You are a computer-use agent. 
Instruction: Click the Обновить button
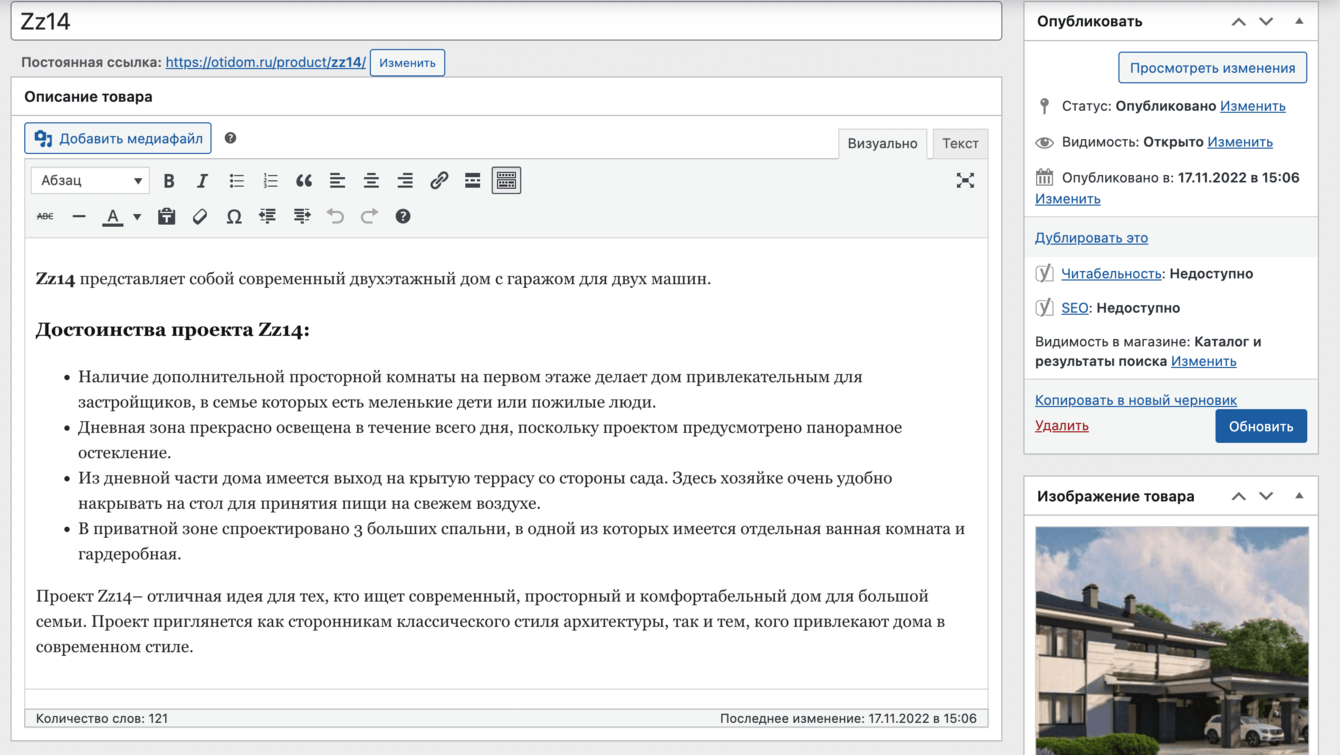(1260, 426)
